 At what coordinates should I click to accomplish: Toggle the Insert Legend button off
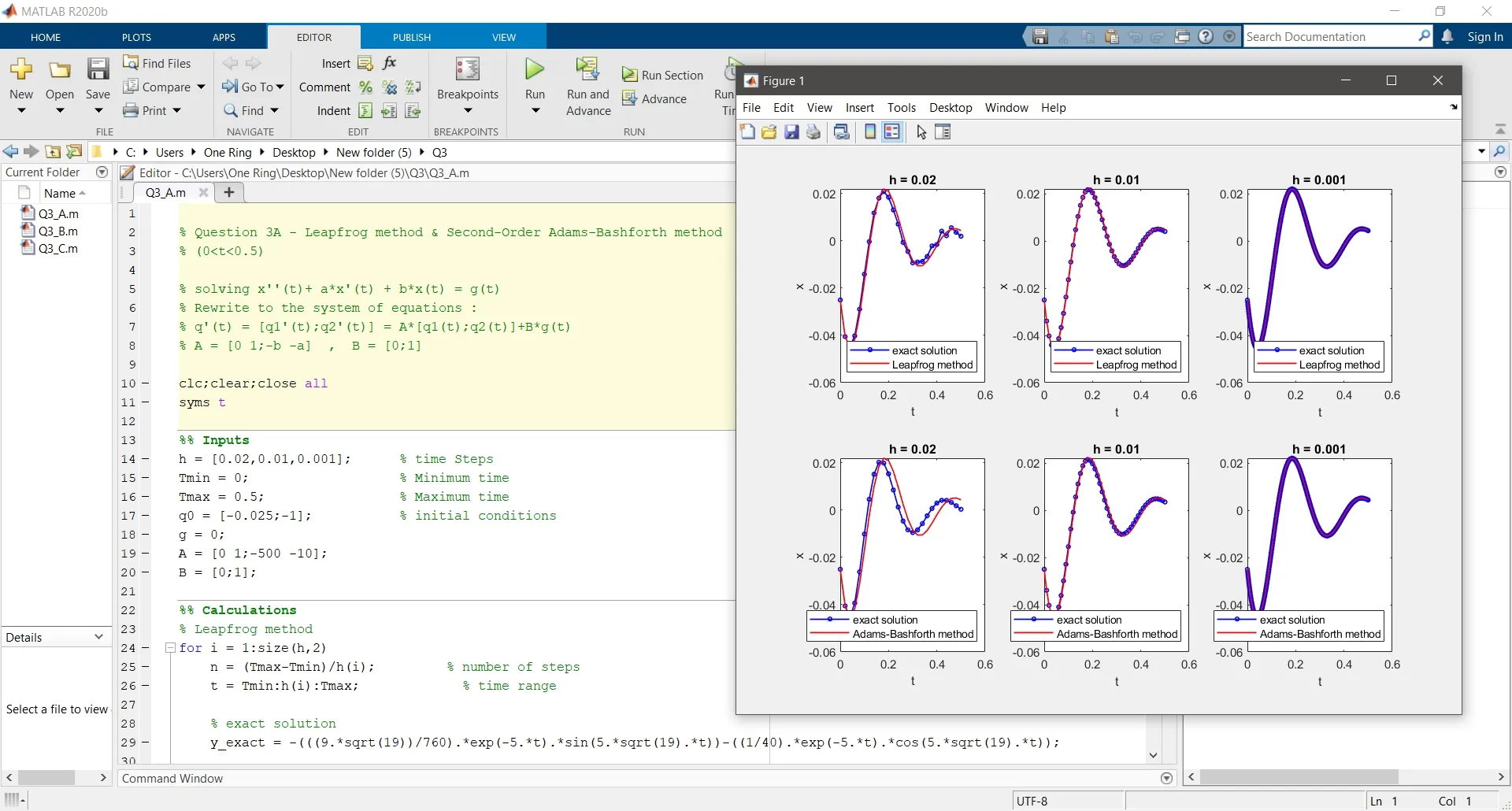tap(891, 132)
